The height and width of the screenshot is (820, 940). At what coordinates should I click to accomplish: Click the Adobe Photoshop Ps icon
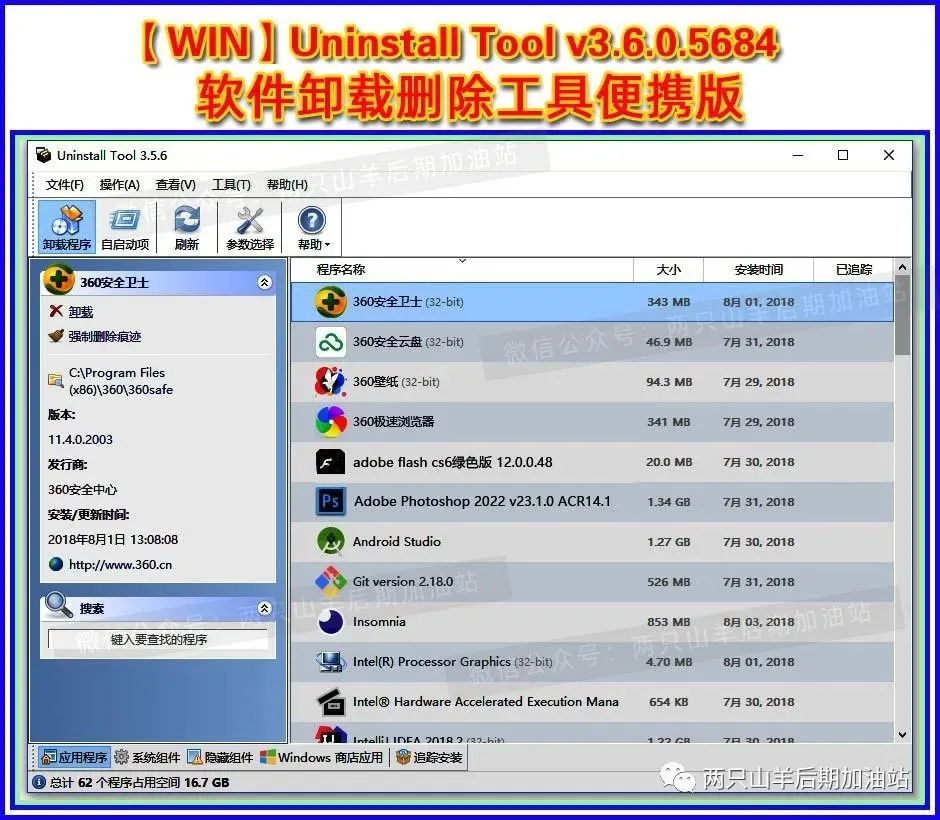330,502
